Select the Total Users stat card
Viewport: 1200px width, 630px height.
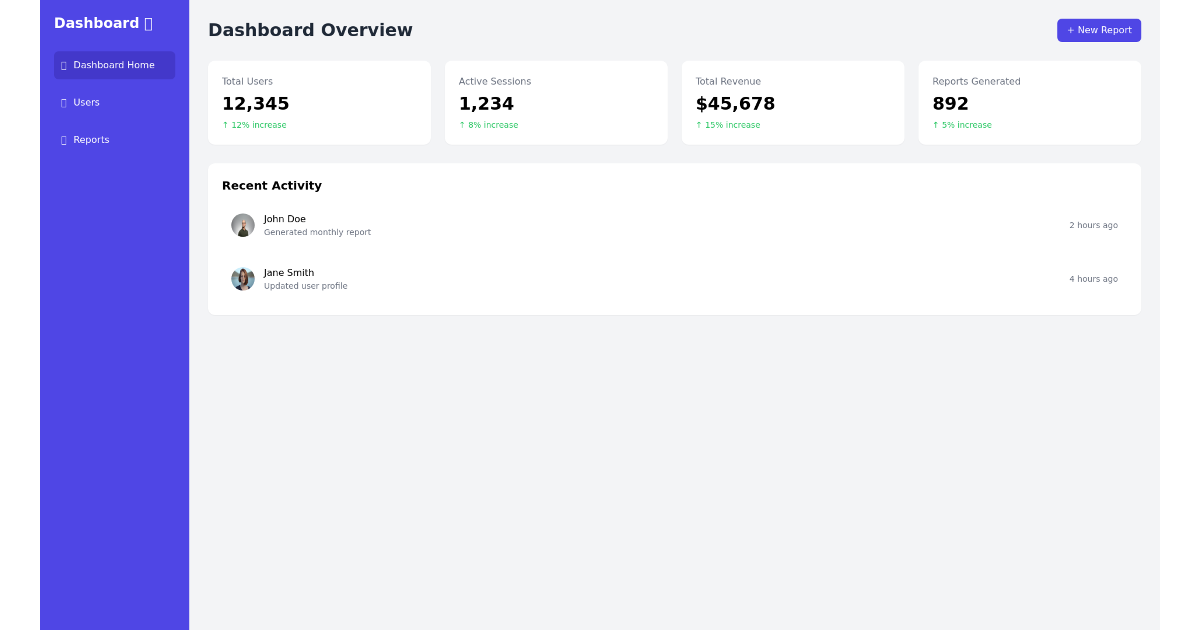tap(319, 102)
